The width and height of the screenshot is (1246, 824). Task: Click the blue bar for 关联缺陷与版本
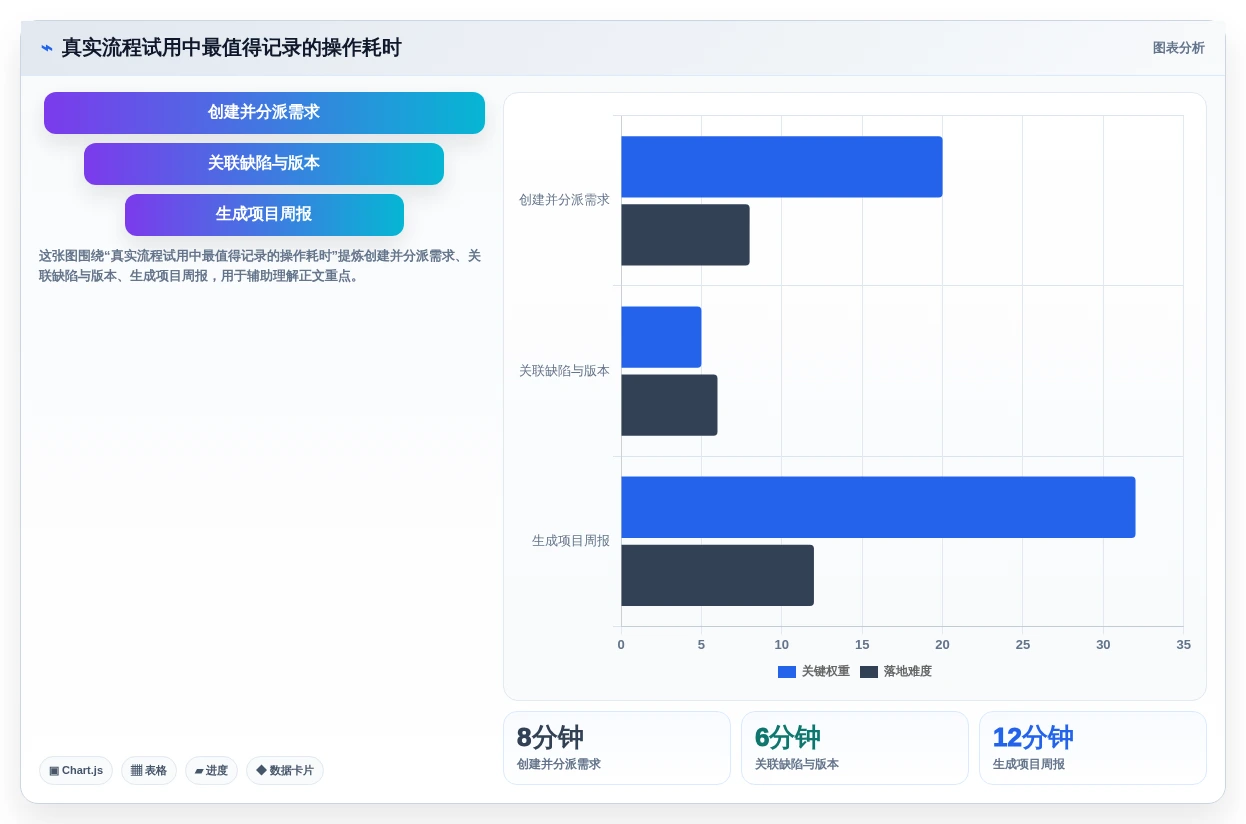pyautogui.click(x=661, y=337)
